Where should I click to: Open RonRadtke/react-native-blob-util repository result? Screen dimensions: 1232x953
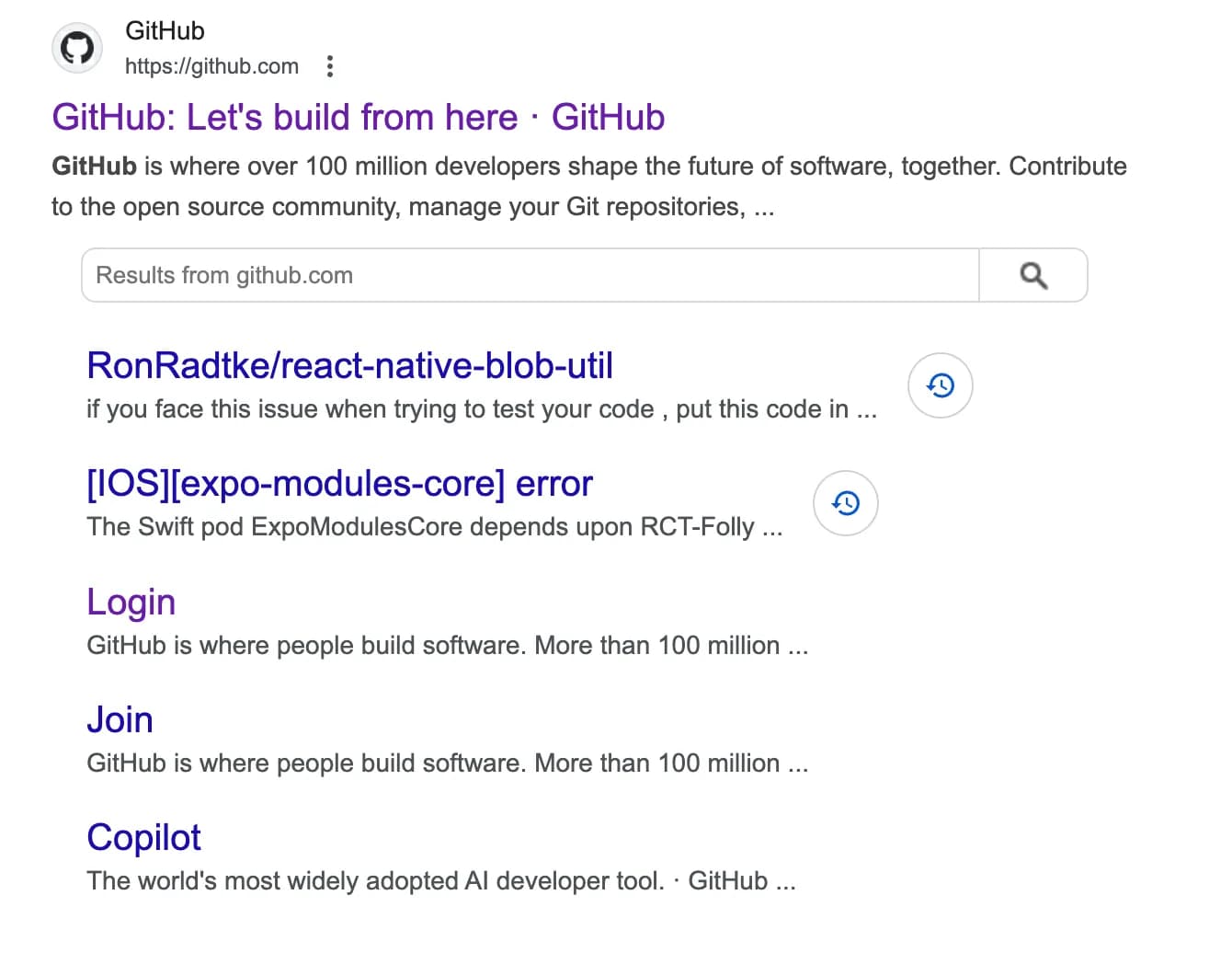click(x=349, y=365)
